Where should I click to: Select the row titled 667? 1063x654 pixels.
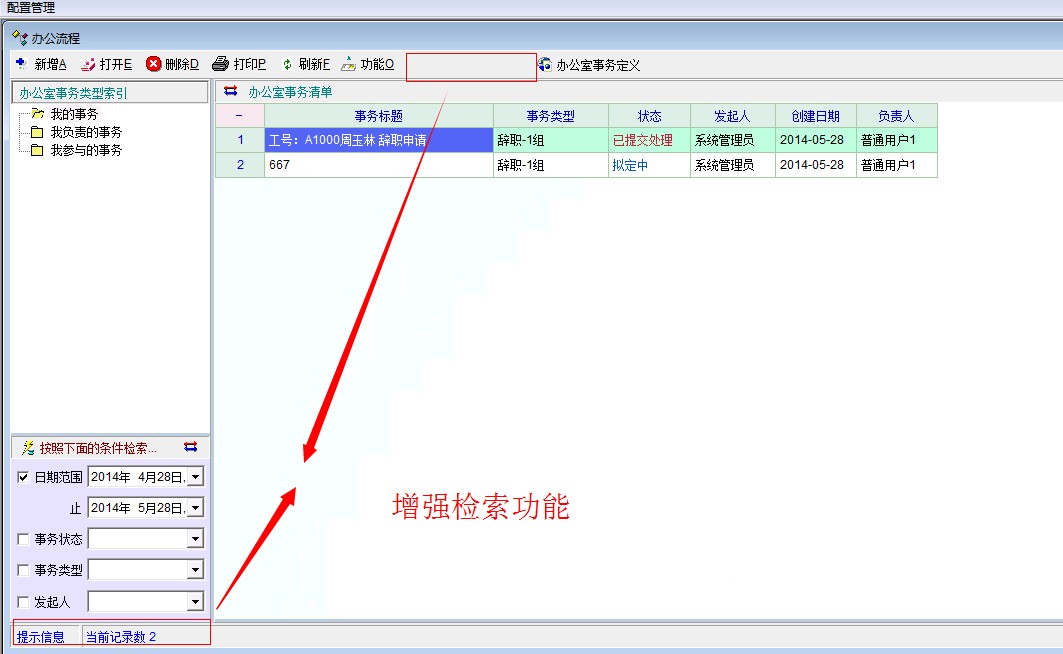378,165
